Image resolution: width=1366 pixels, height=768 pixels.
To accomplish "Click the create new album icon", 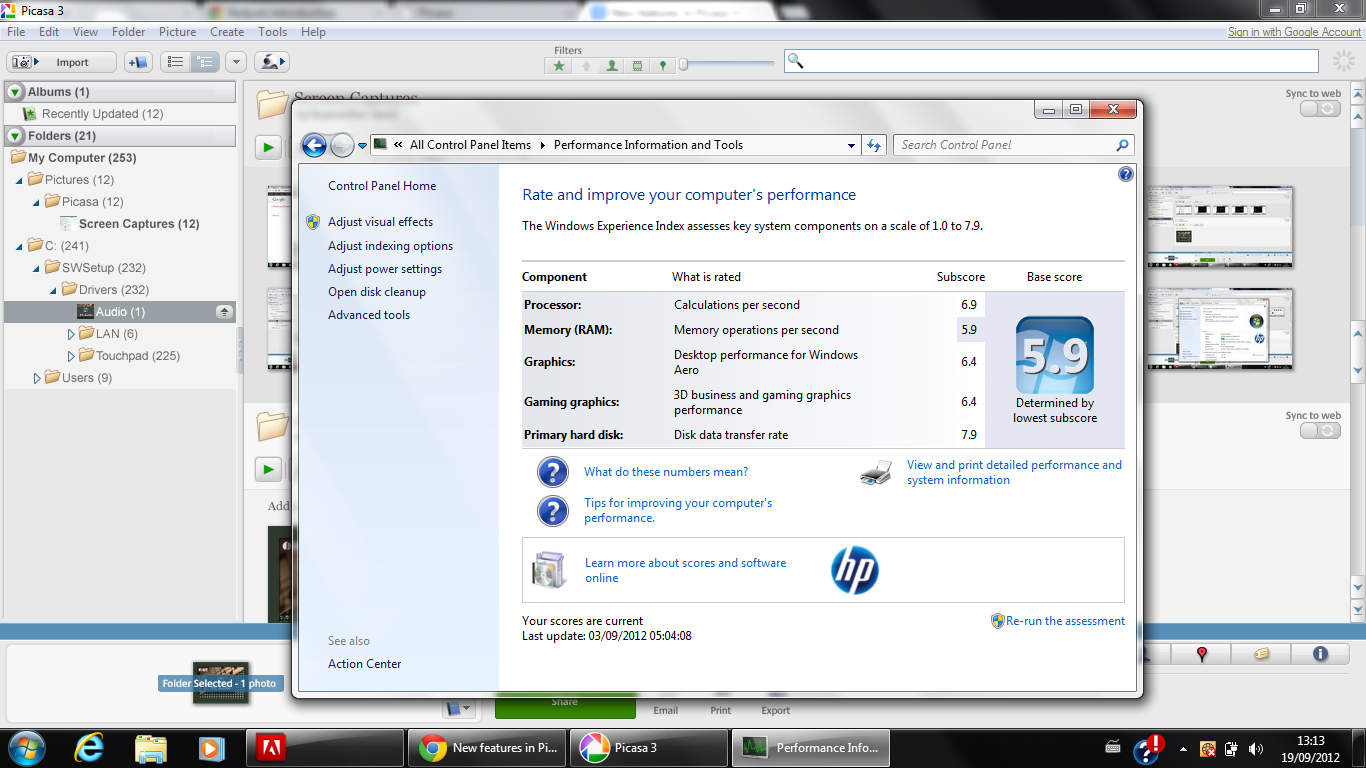I will click(138, 62).
